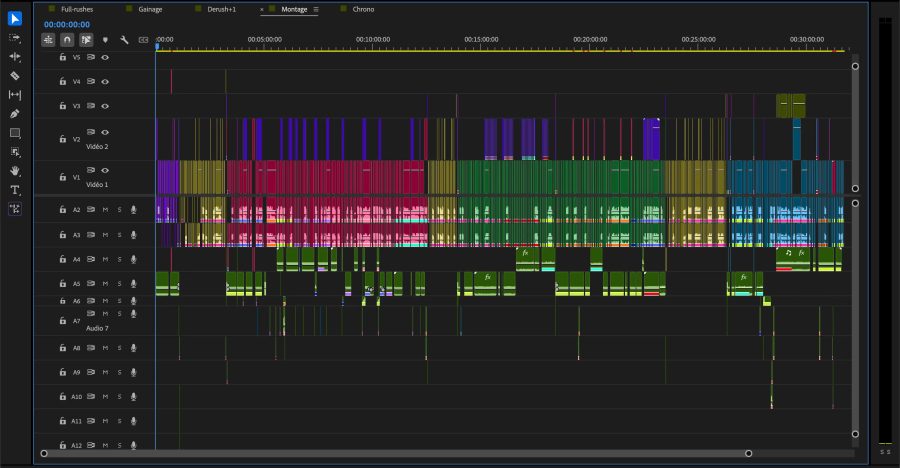900x468 pixels.
Task: Open the captions CC track options
Action: pos(143,40)
